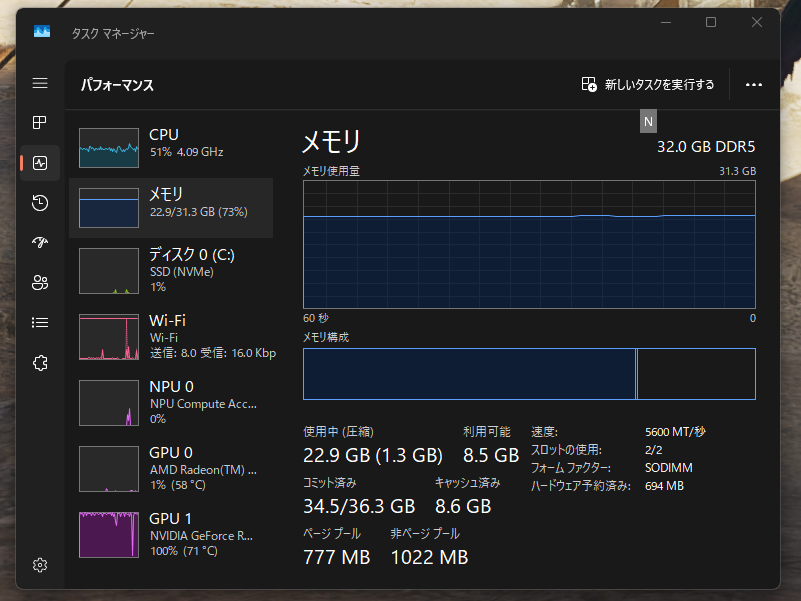The height and width of the screenshot is (601, 801).
Task: Click the 5600 MT/秒 speed value
Action: pos(675,432)
